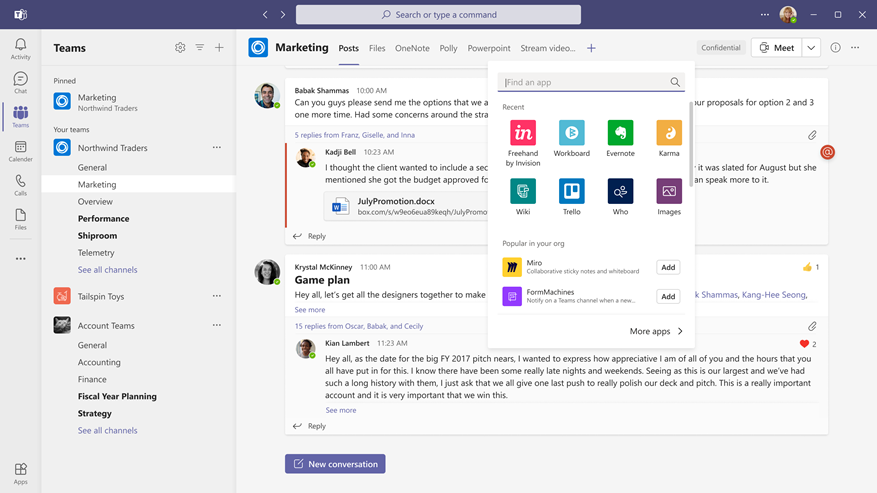The height and width of the screenshot is (493, 877).
Task: Click See more in Kian Lambert's reply
Action: (x=341, y=410)
